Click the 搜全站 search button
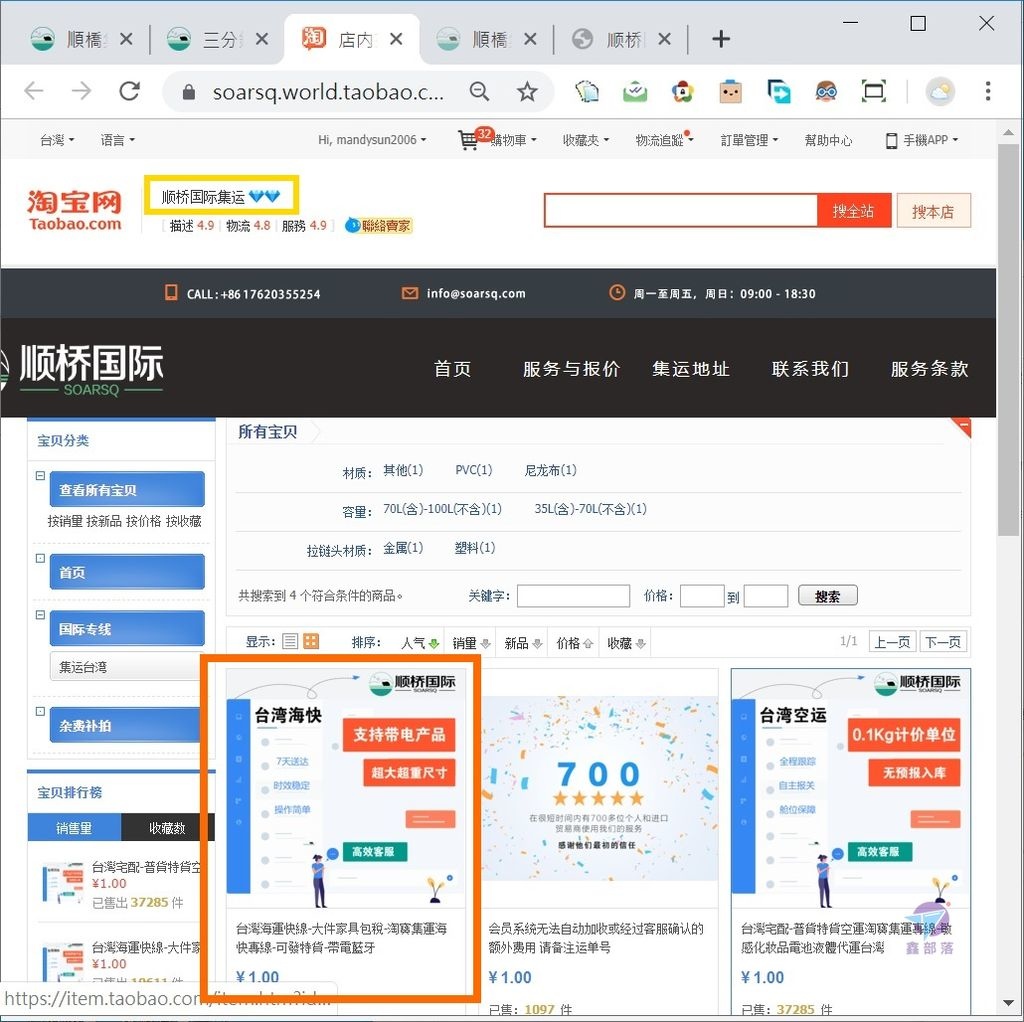Viewport: 1024px width, 1022px height. 854,211
